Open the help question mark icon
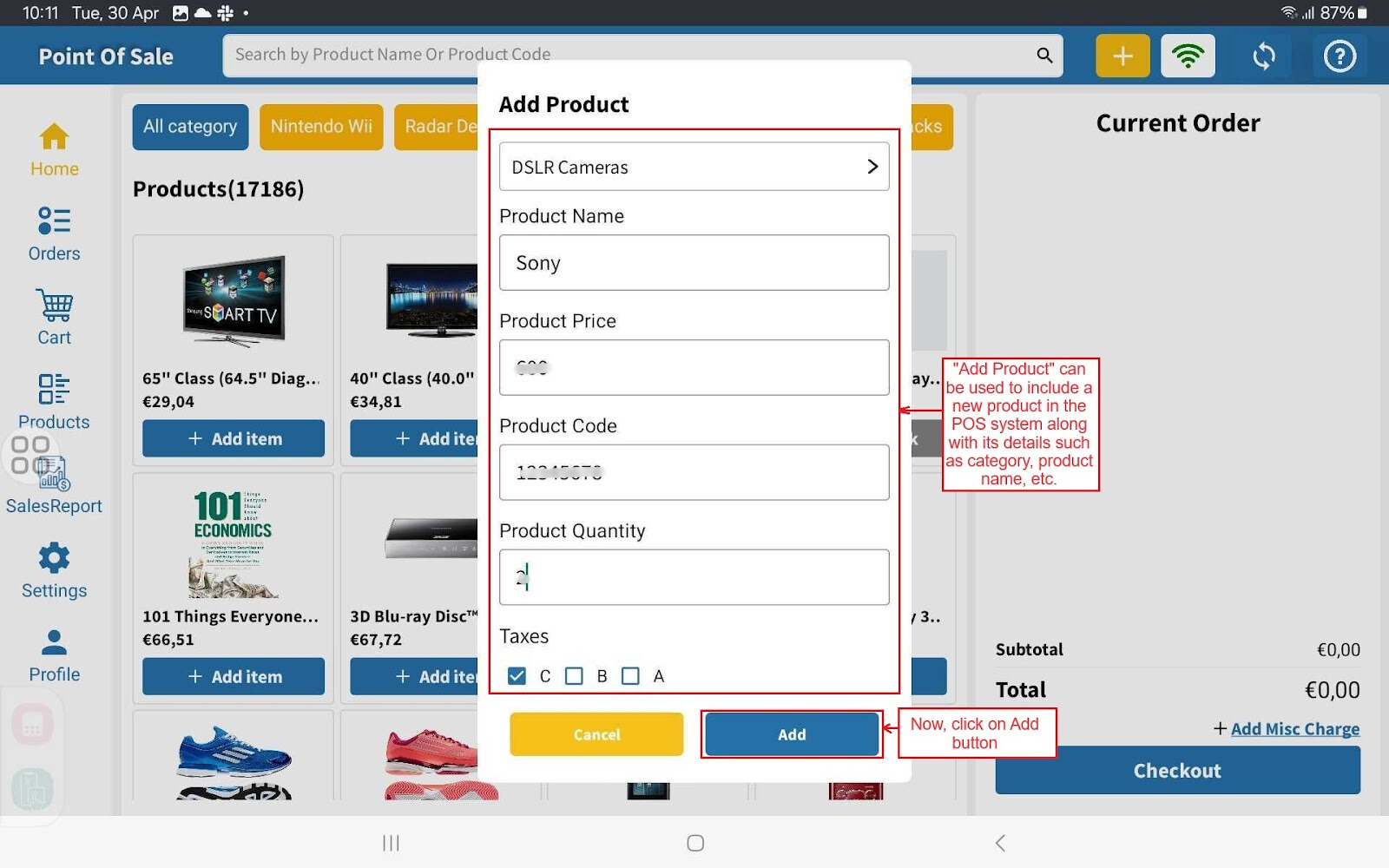 (x=1340, y=56)
